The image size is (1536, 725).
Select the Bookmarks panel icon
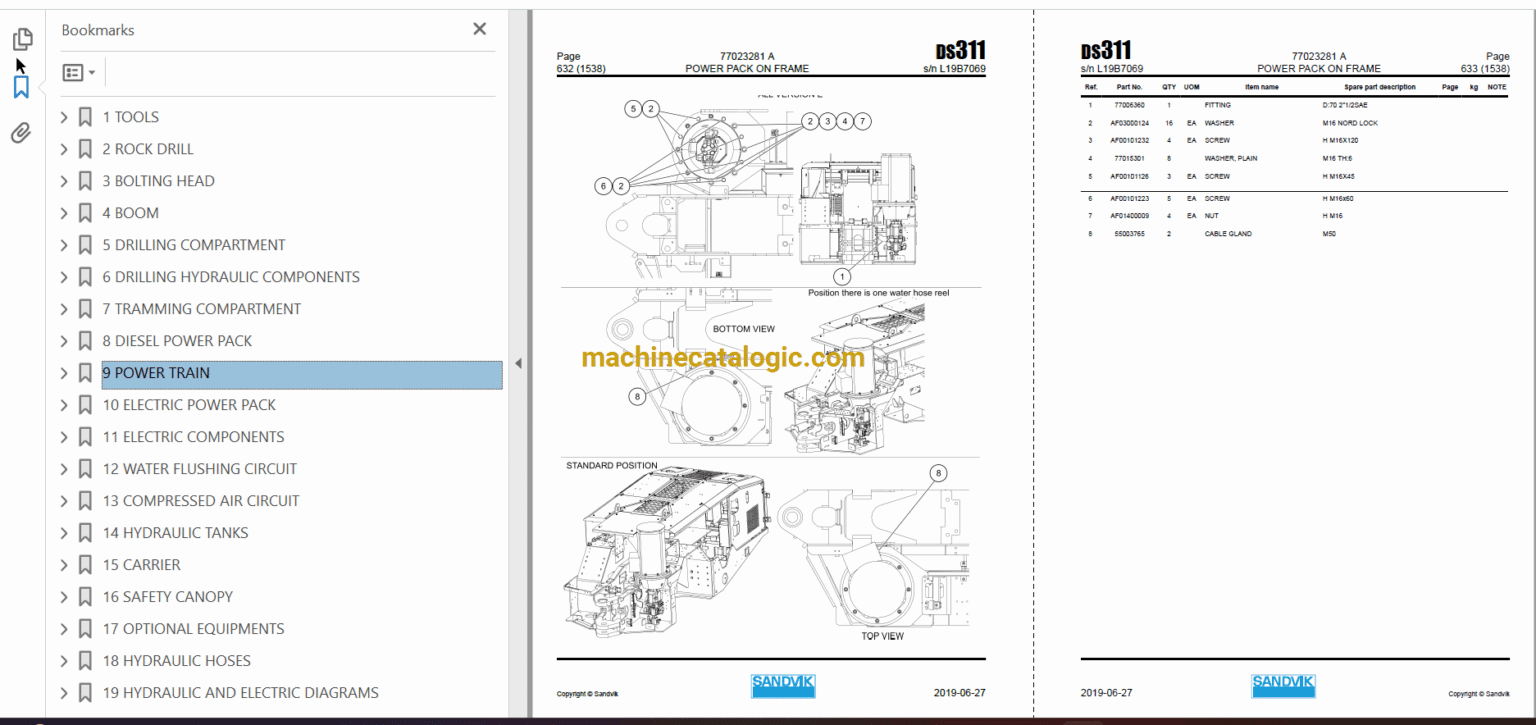[x=22, y=86]
